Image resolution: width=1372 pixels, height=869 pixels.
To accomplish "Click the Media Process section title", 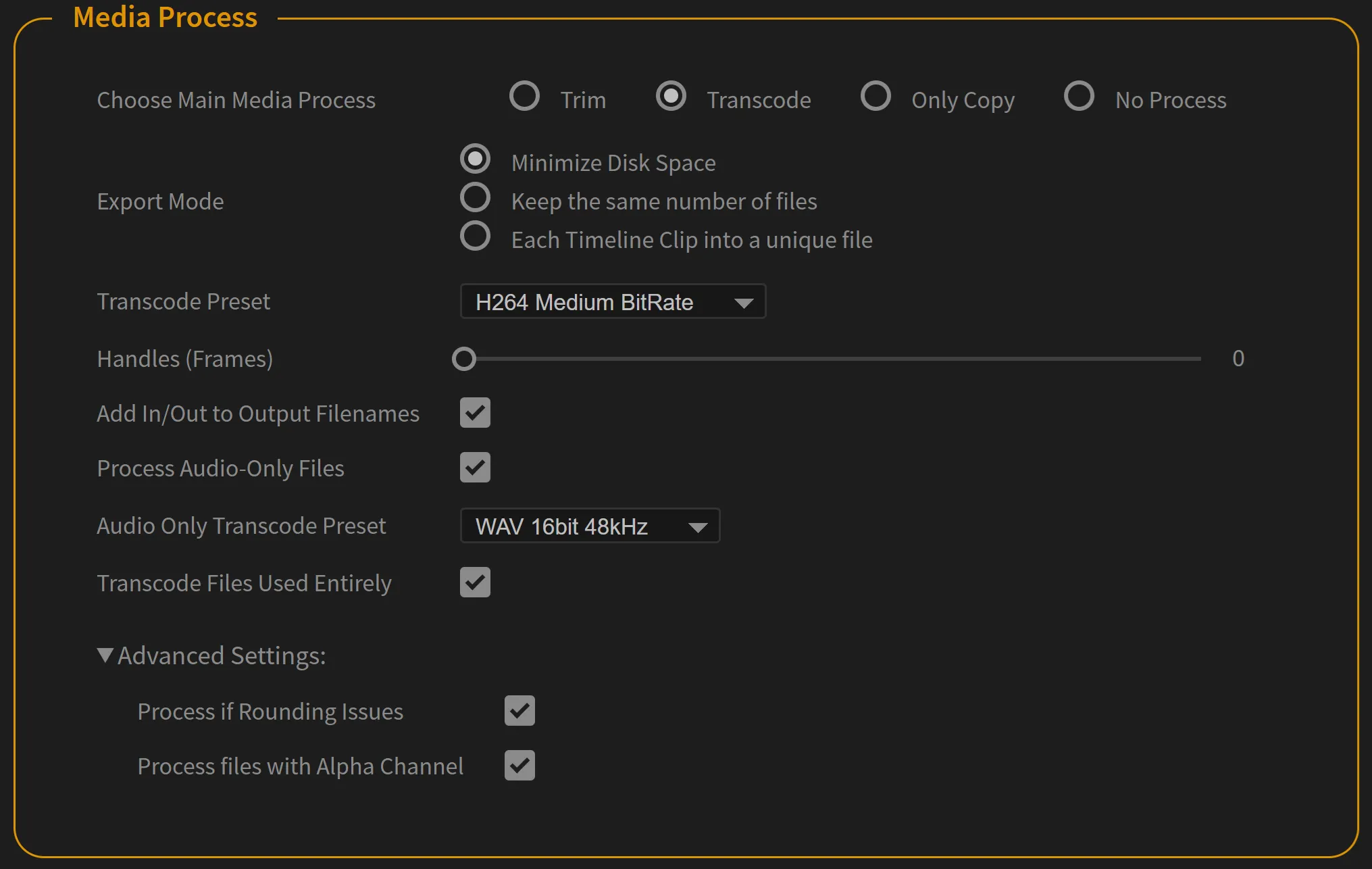I will [x=166, y=17].
